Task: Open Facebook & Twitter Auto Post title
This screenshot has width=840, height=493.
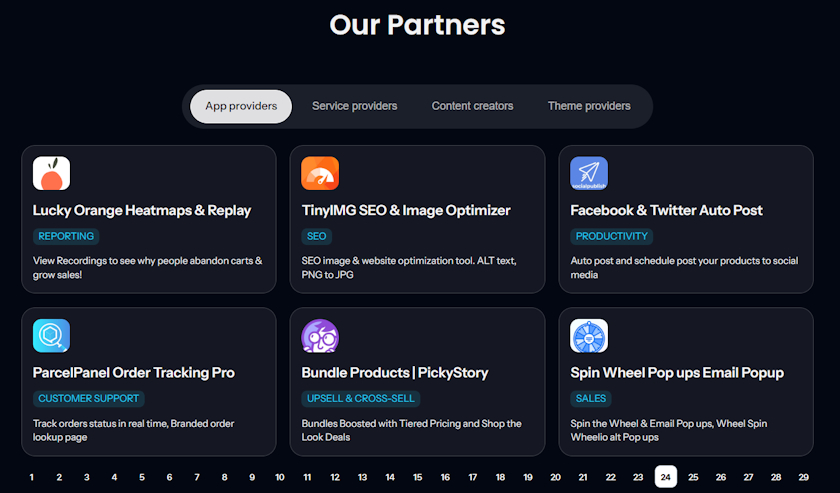Action: [x=666, y=211]
